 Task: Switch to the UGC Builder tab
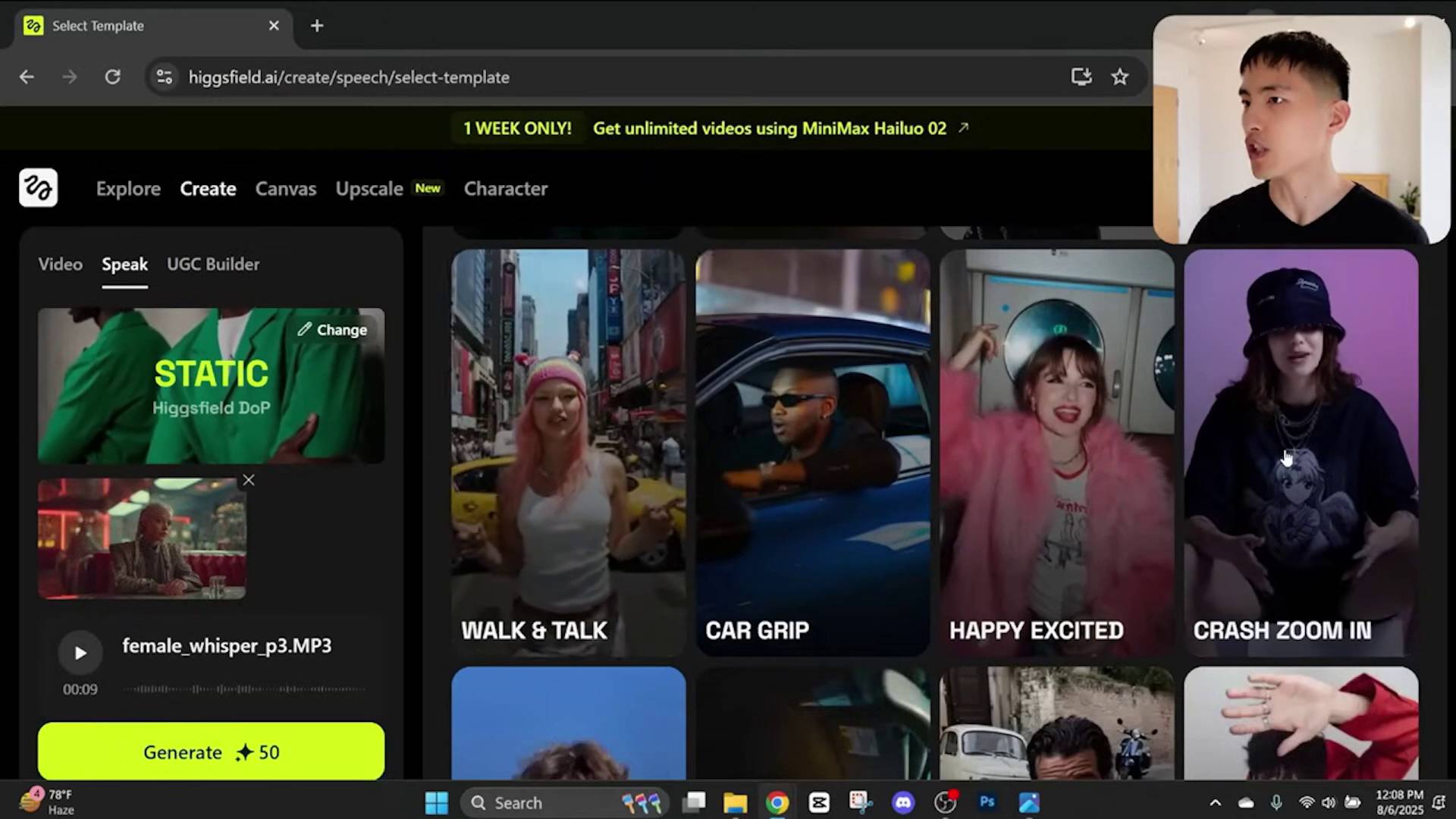[213, 264]
